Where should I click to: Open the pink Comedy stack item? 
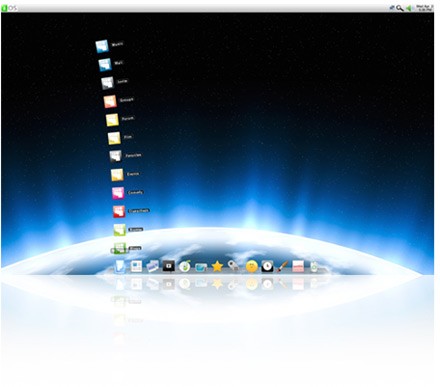[x=118, y=193]
